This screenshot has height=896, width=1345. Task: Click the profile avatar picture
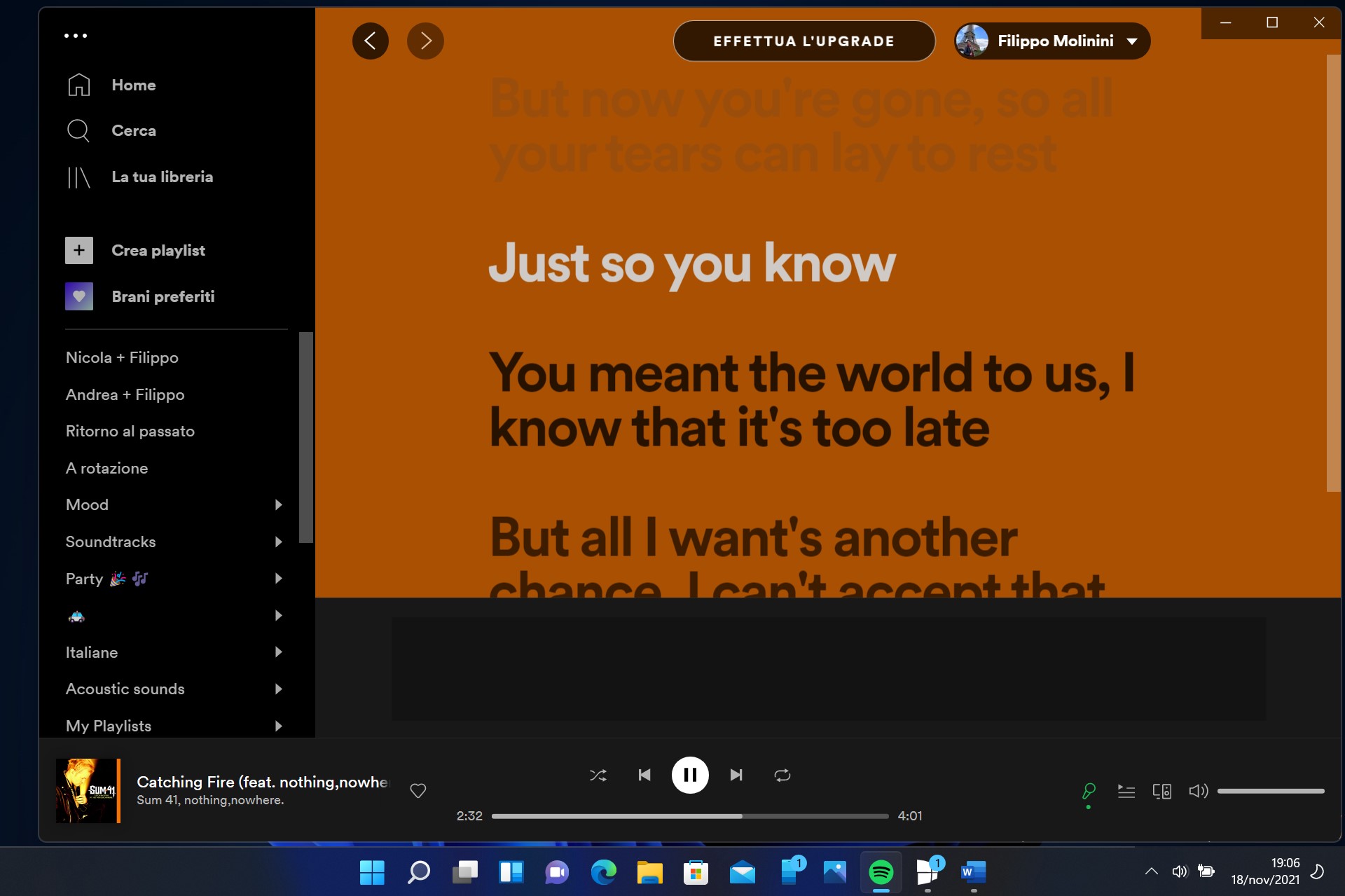point(972,41)
